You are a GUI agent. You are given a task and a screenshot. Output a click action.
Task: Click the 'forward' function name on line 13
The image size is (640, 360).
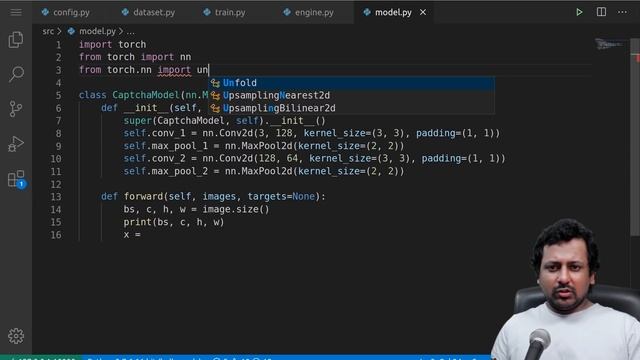[143, 197]
